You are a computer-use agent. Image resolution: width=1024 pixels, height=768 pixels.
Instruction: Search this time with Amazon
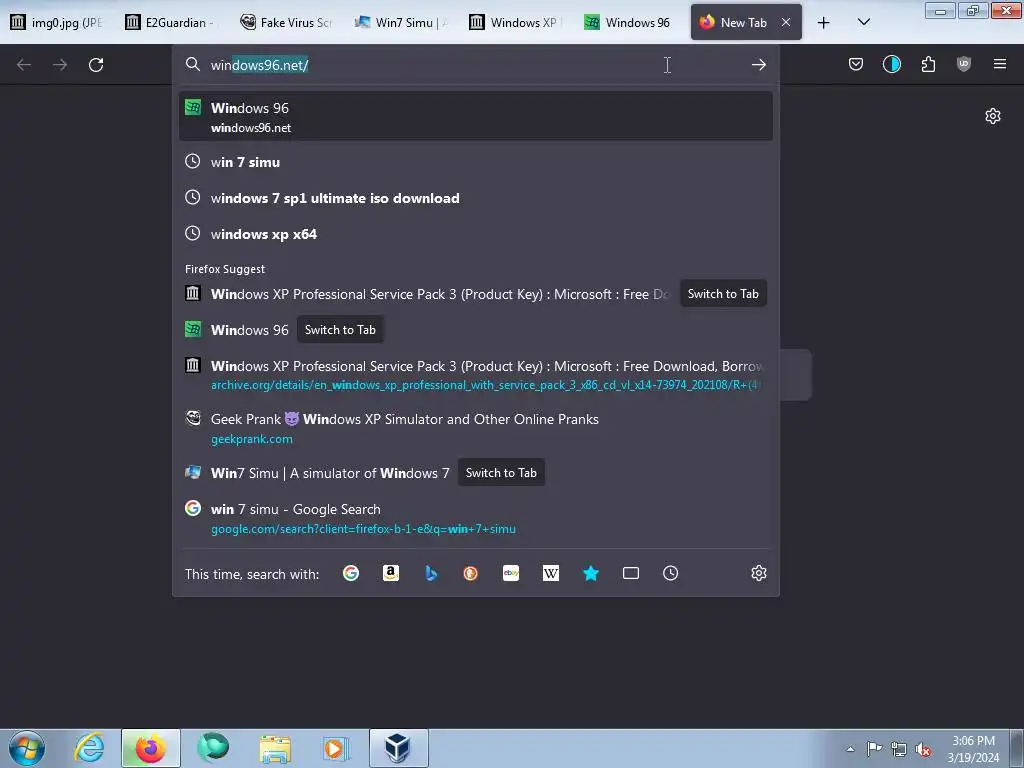pos(391,573)
